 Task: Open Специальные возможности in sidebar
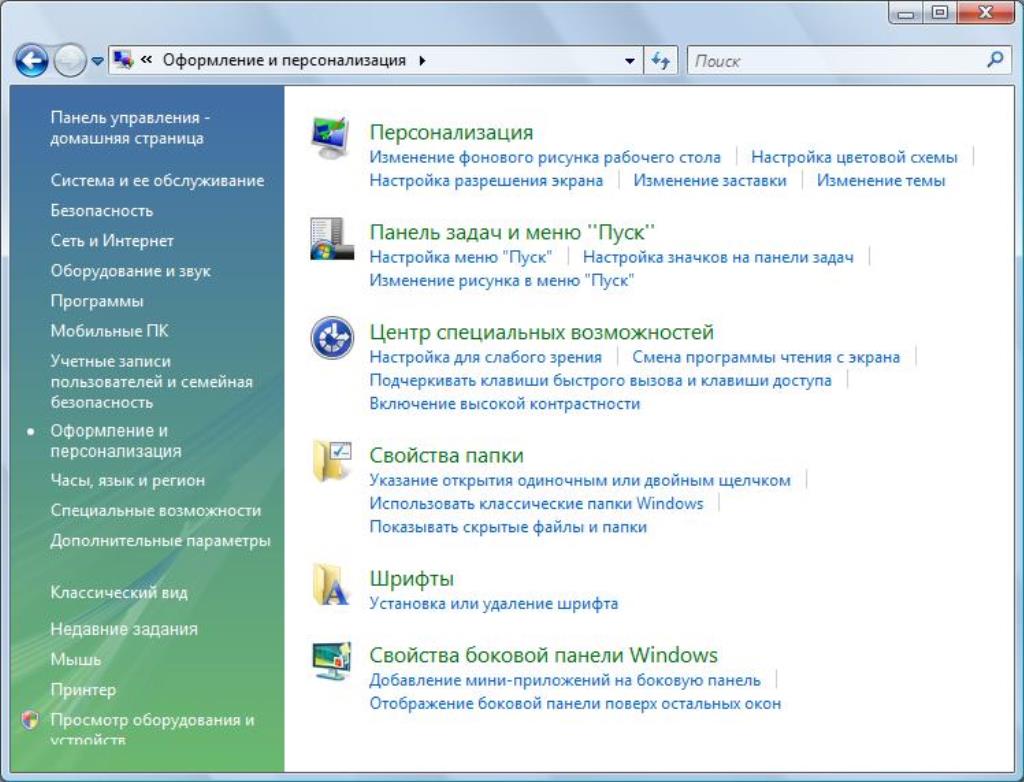point(155,510)
